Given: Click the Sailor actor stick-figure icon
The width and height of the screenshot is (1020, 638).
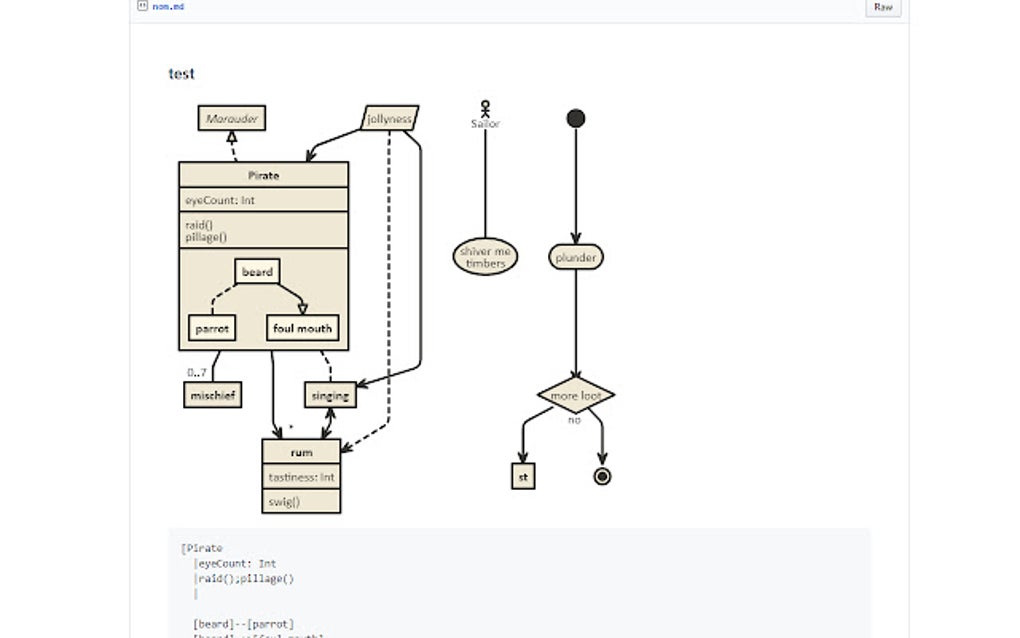Looking at the screenshot, I should [x=485, y=109].
